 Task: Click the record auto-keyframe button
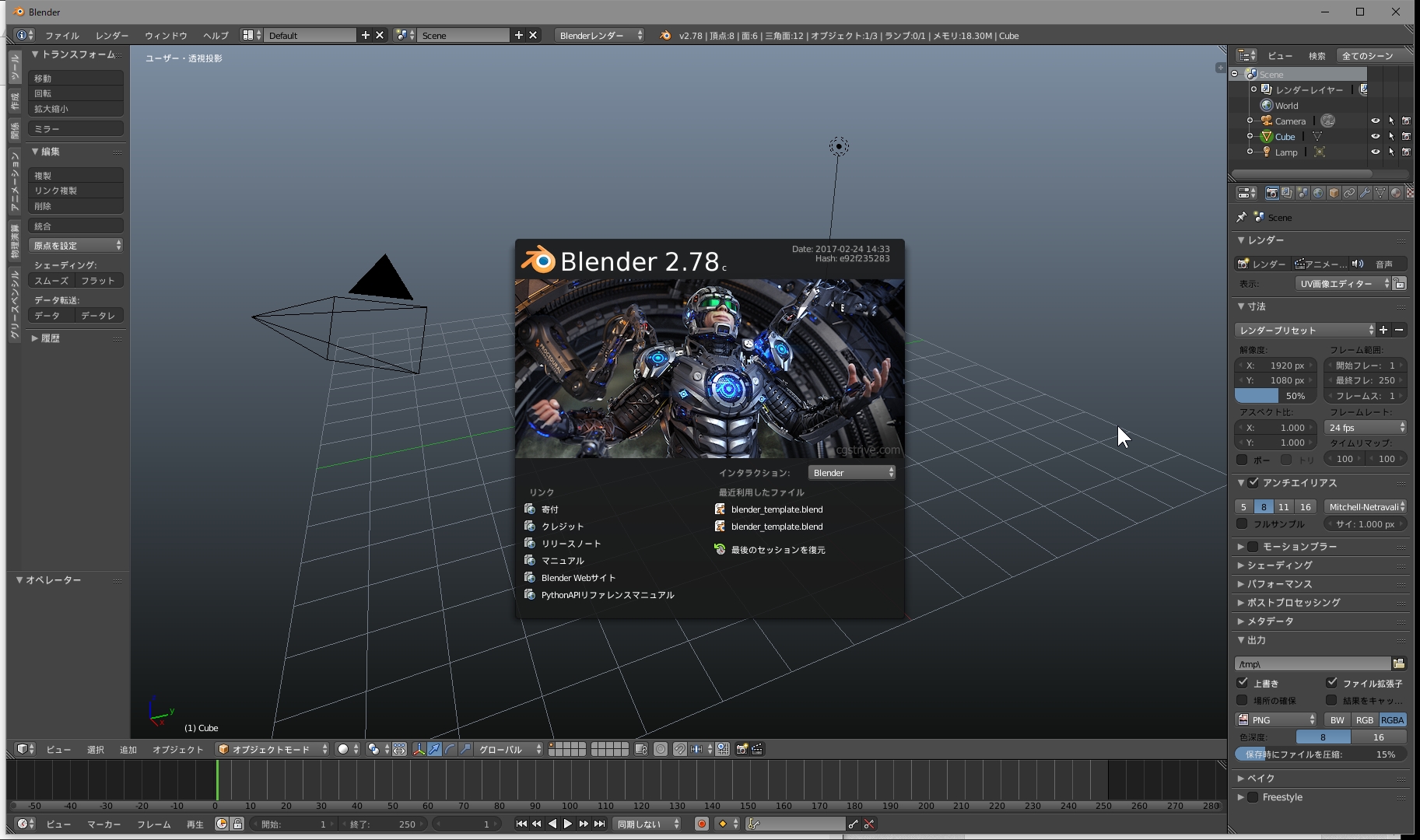(x=701, y=824)
